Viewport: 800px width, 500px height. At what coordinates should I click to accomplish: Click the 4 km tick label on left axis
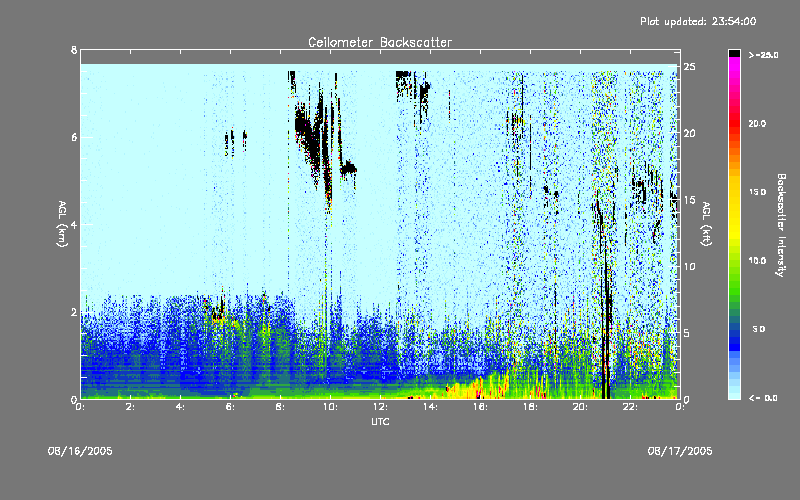pyautogui.click(x=74, y=224)
